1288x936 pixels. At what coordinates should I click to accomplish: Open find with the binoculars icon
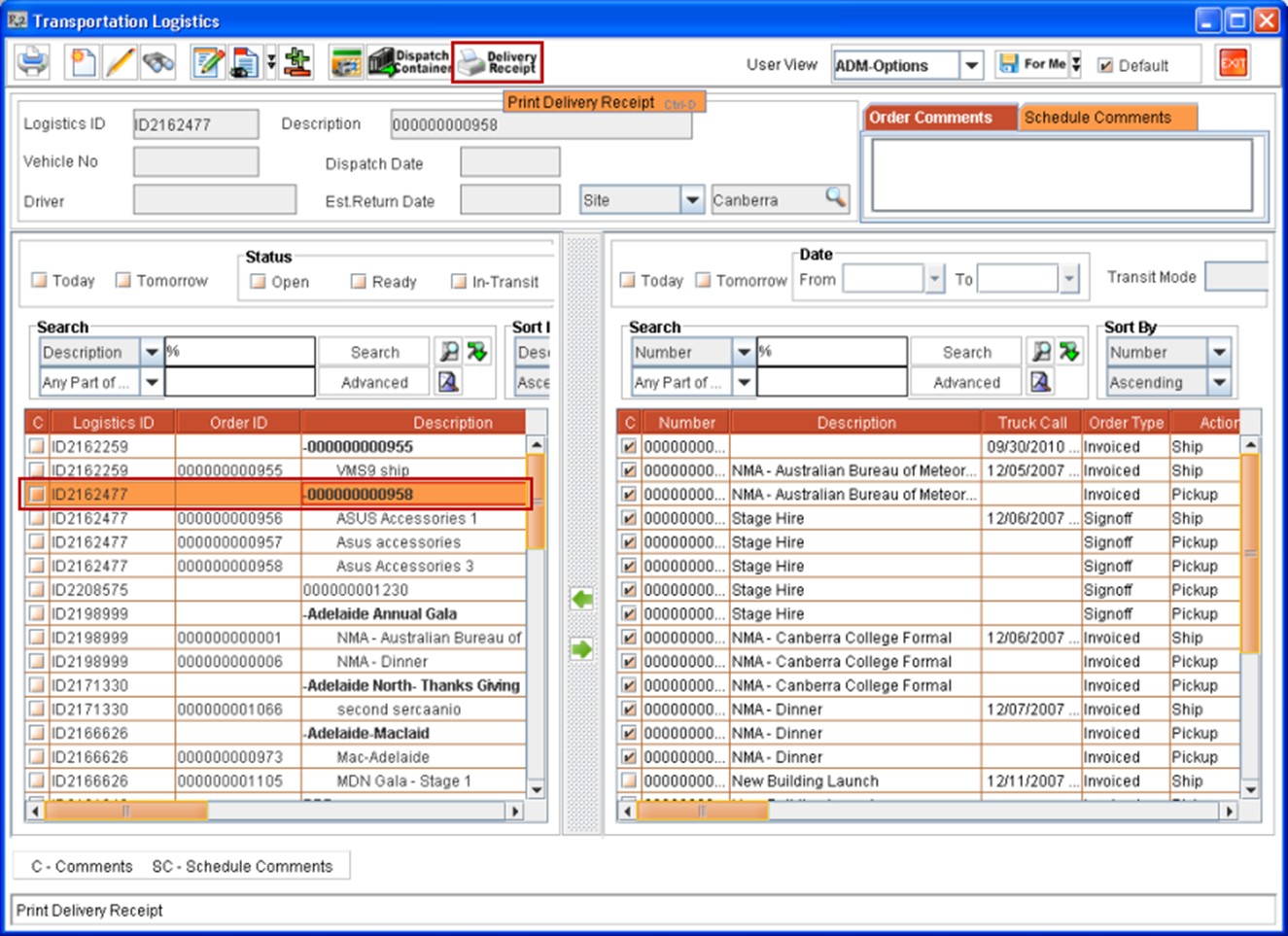tap(158, 62)
